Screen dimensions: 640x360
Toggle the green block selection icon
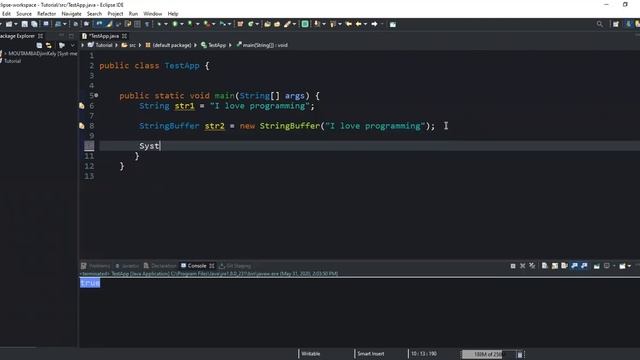[305, 24]
